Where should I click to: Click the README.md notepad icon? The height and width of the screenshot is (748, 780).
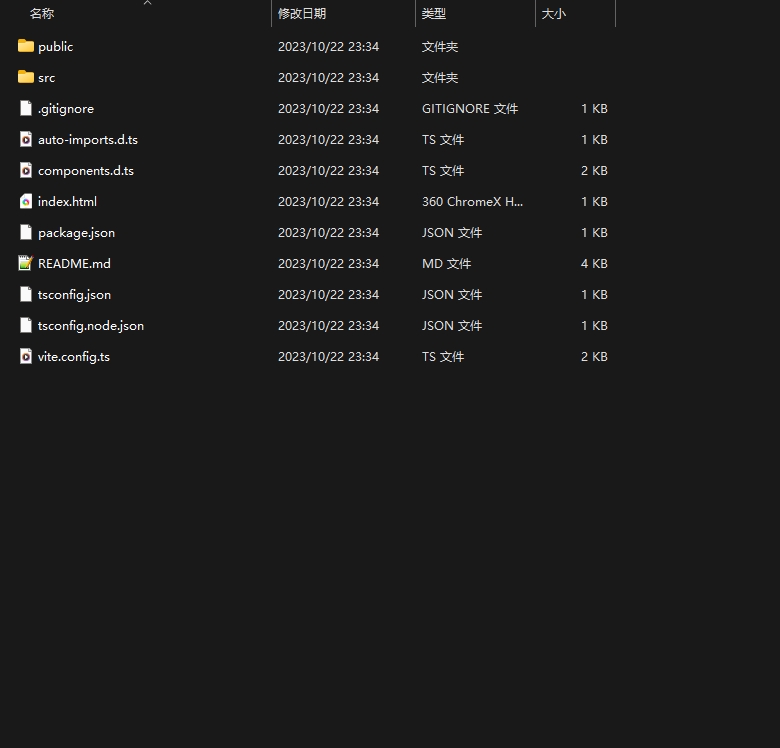pos(26,263)
